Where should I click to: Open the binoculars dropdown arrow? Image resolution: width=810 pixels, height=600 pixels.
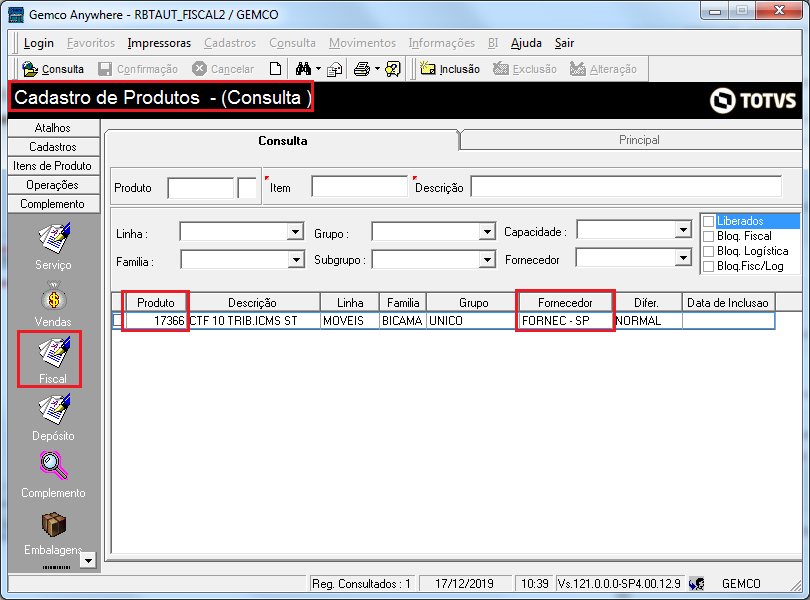coord(318,69)
